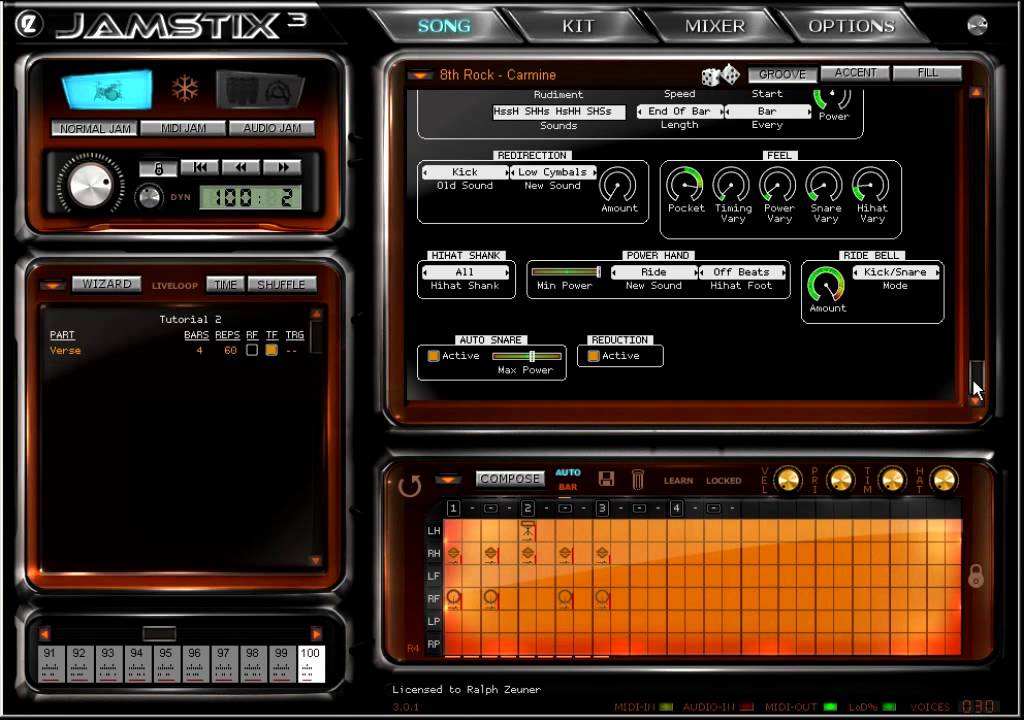Image resolution: width=1024 pixels, height=720 pixels.
Task: Open the Power Hand Ride selector
Action: tap(654, 272)
